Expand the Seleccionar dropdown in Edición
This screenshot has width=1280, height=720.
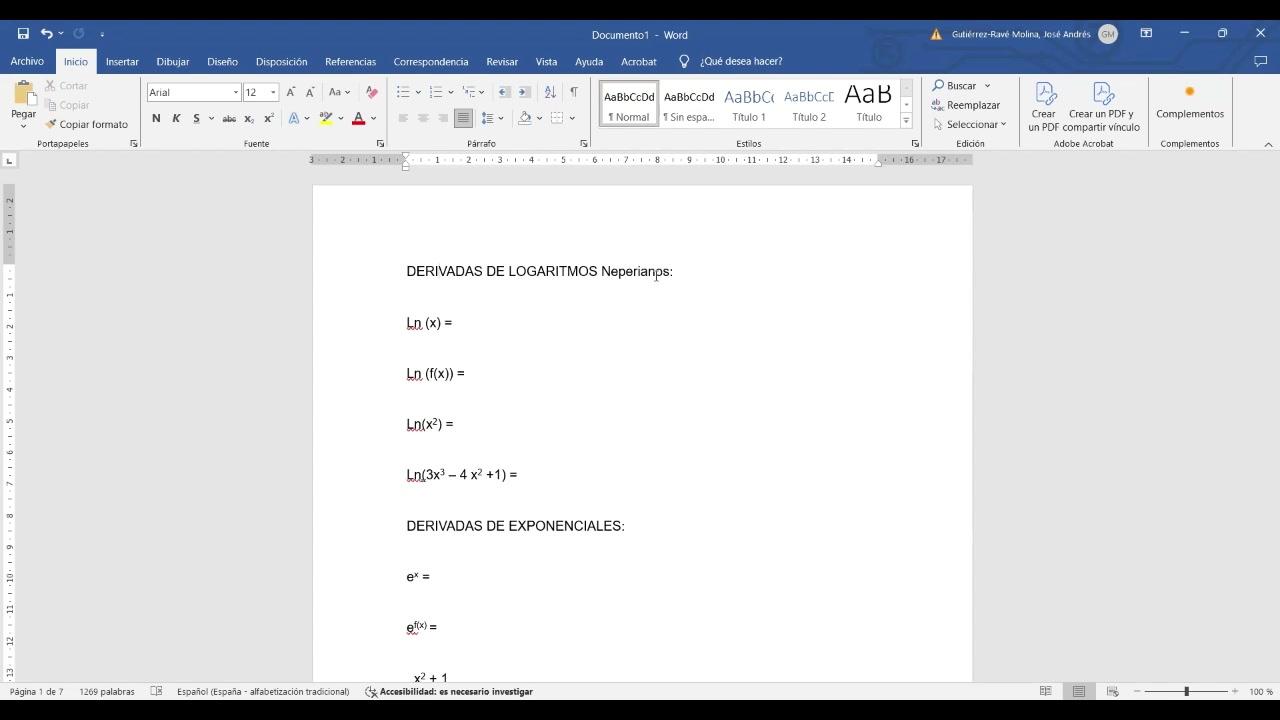[x=970, y=124]
